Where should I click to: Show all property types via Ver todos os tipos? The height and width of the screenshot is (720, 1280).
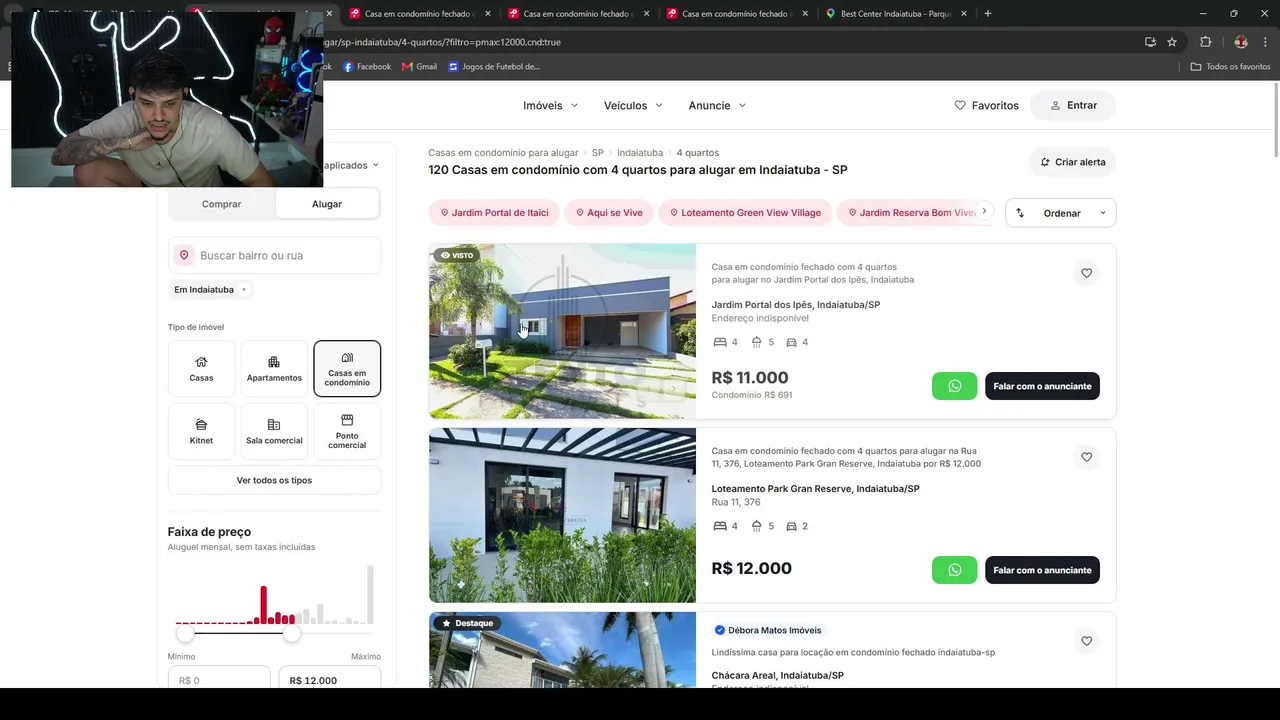click(274, 480)
